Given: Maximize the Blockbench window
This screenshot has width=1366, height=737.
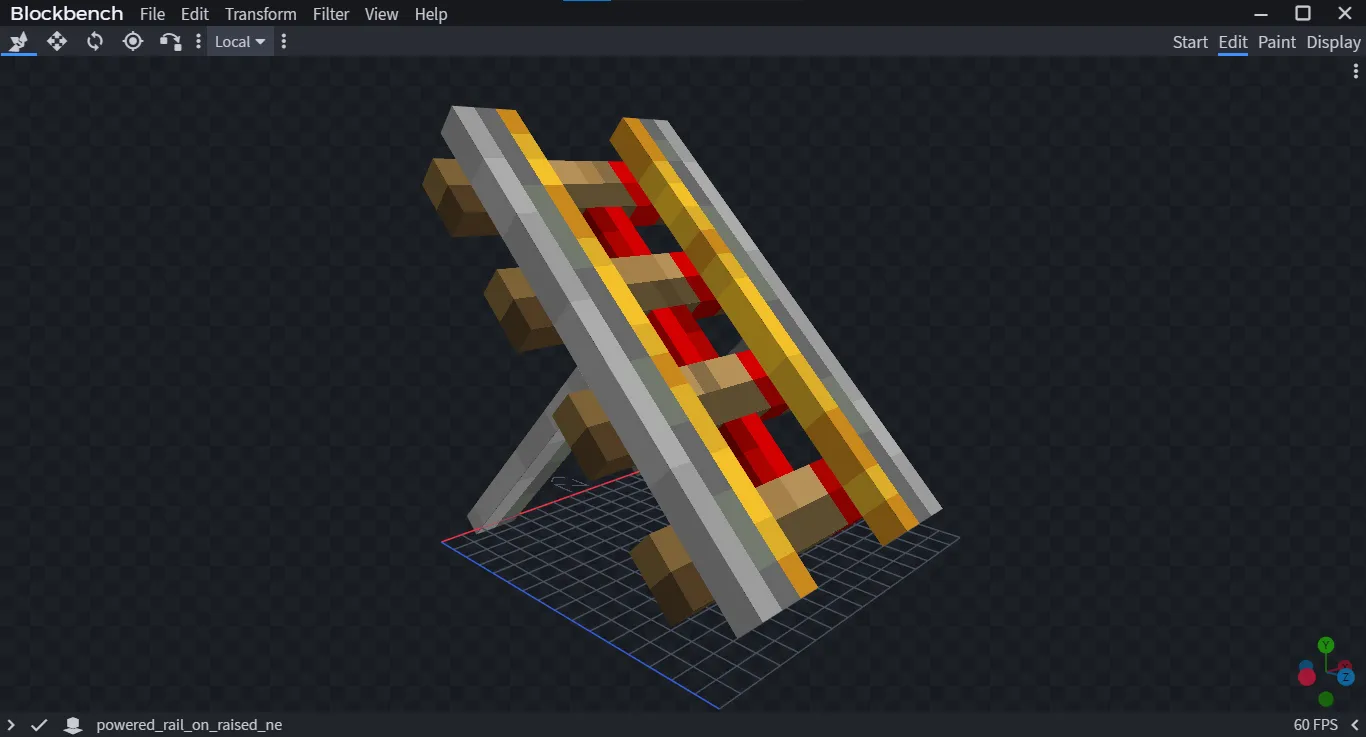Looking at the screenshot, I should [1303, 13].
